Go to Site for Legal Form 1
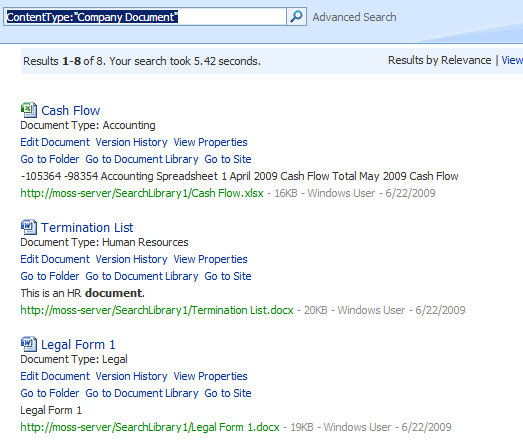The image size is (523, 442). 228,393
